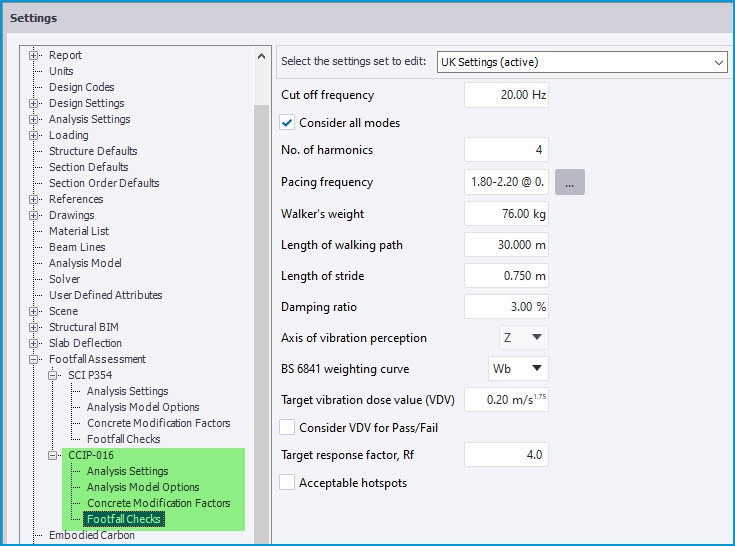Open the Pacing frequency ellipsis button
Image resolution: width=735 pixels, height=546 pixels.
tap(569, 182)
